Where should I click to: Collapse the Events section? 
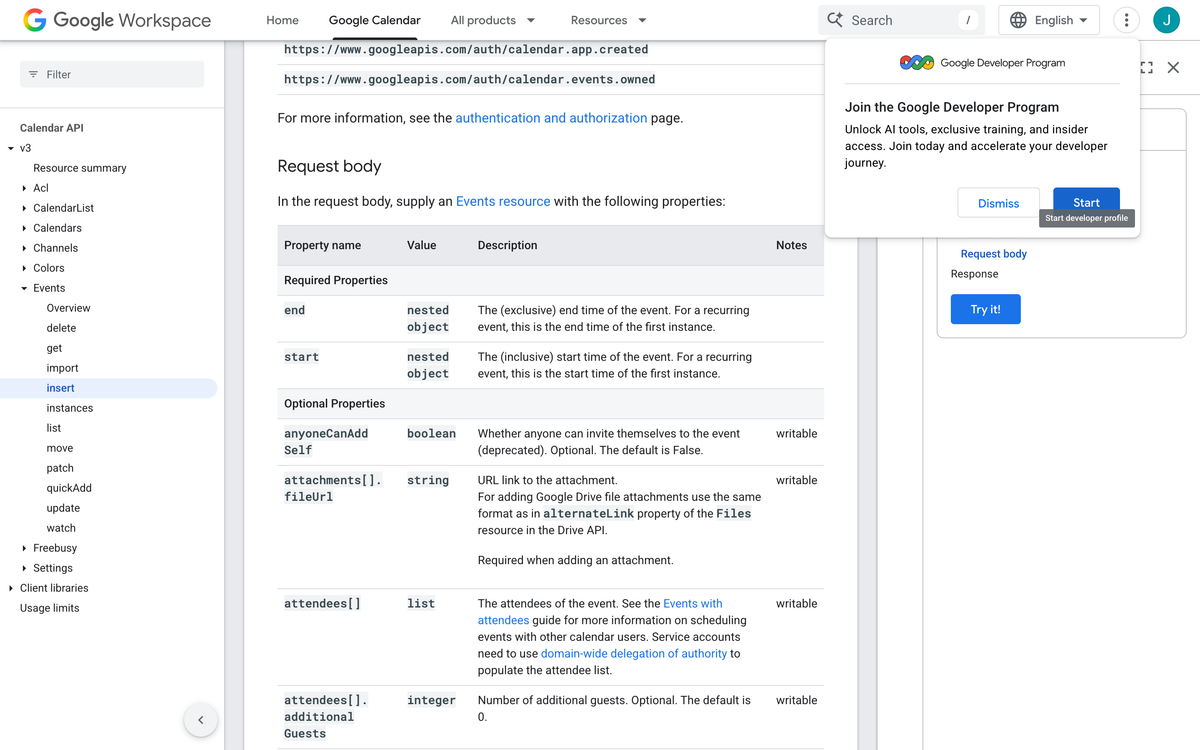(x=24, y=288)
